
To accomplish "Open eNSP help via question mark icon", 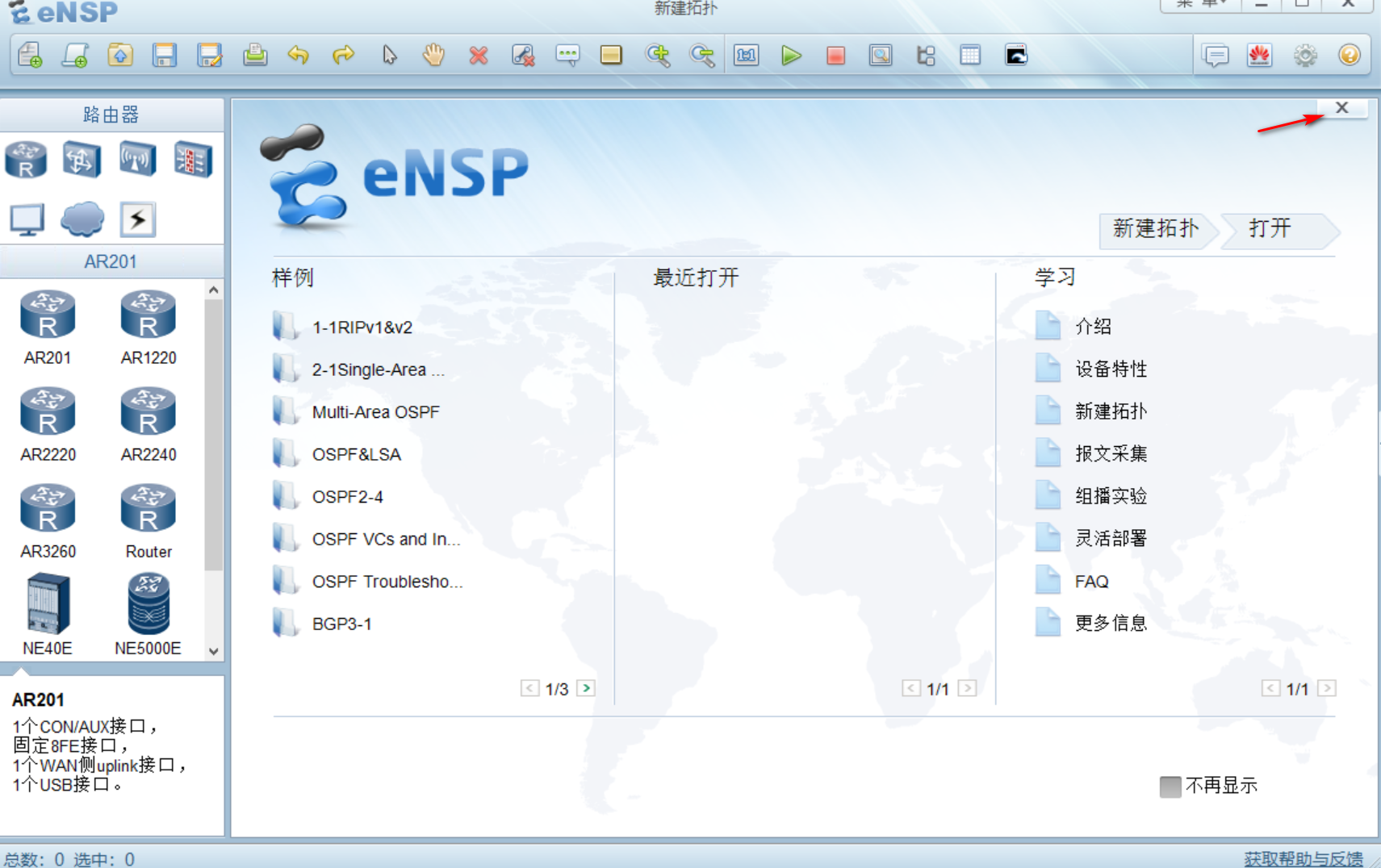I will pos(1348,55).
